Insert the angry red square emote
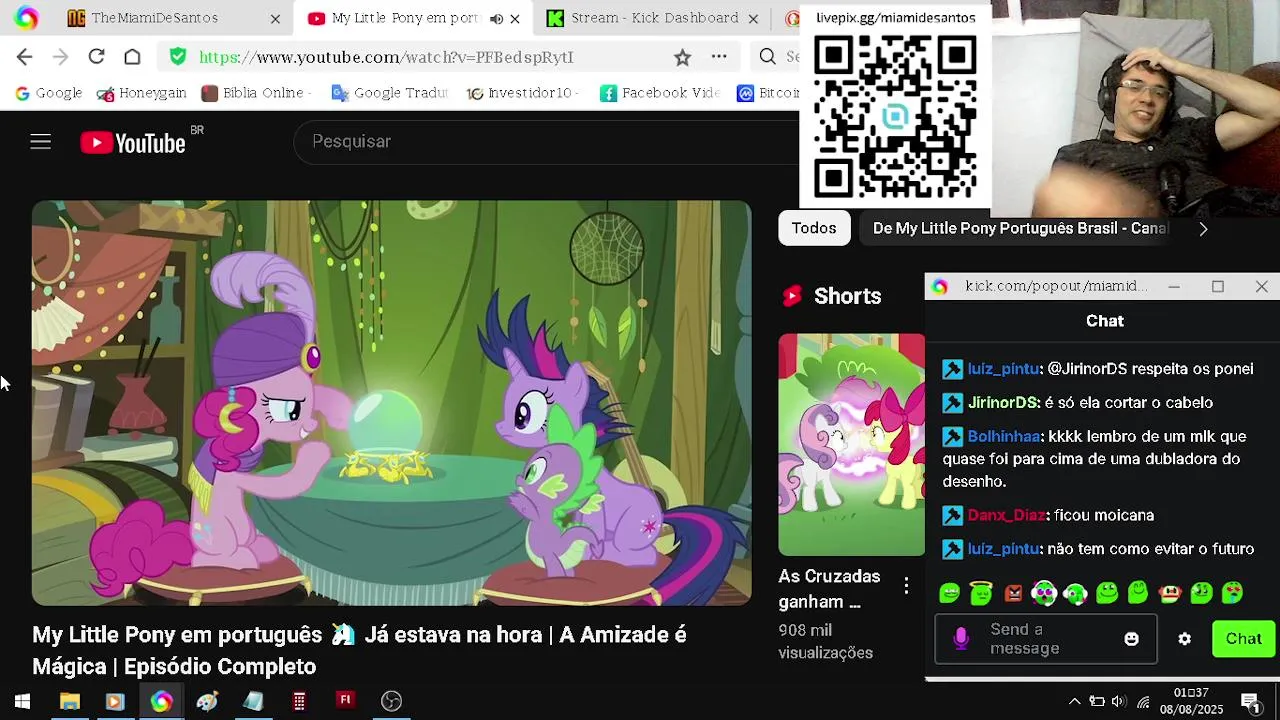 1013,594
